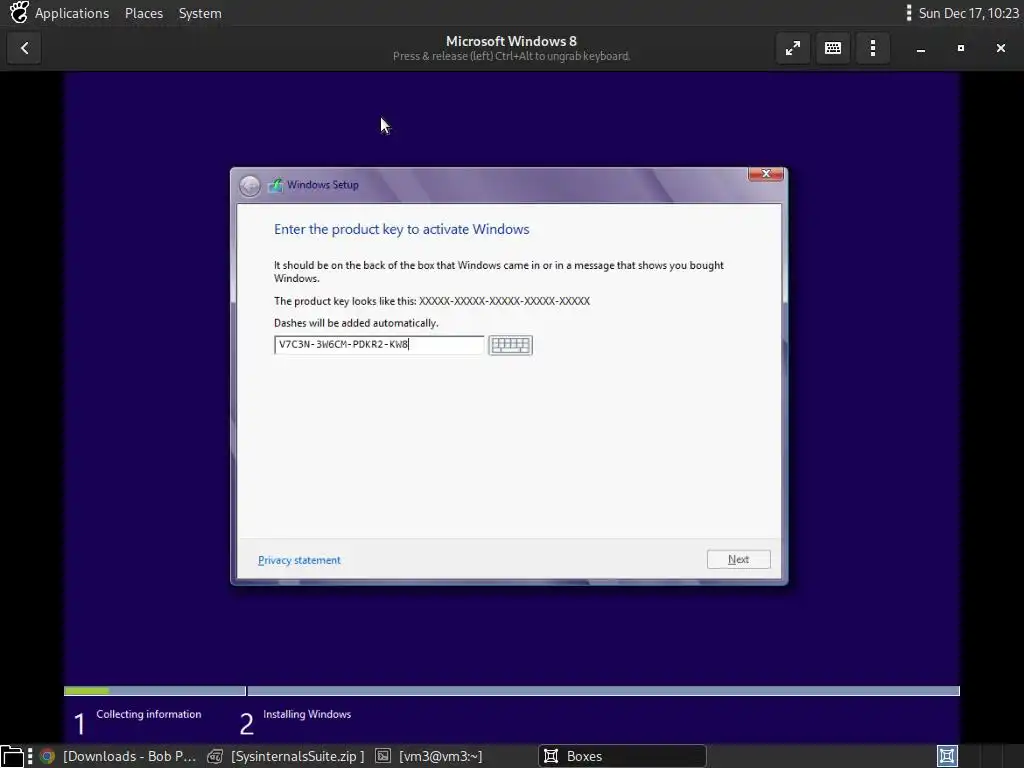Click the installation progress bar
This screenshot has height=768, width=1024.
(511, 691)
